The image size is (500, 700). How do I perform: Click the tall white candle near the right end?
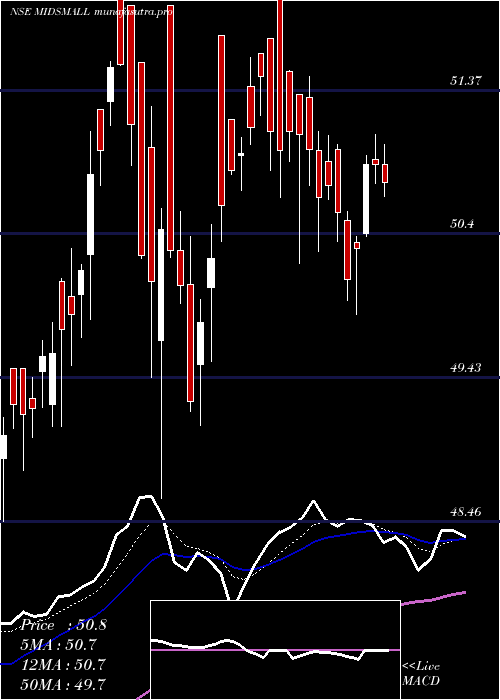click(x=366, y=199)
